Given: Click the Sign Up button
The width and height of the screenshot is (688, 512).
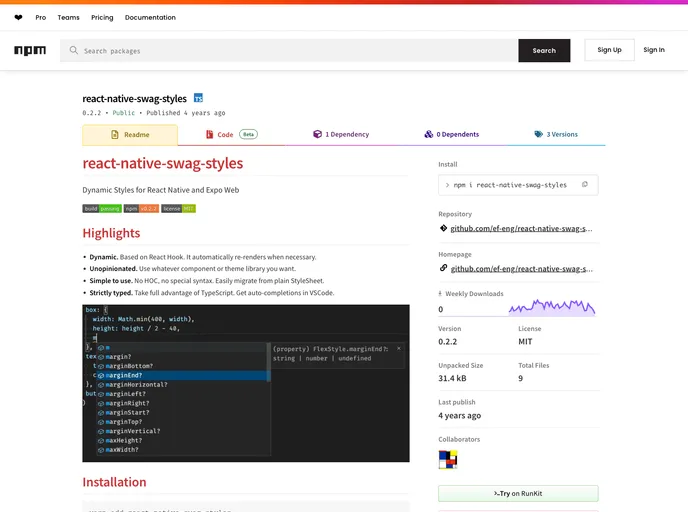Looking at the screenshot, I should click(x=609, y=50).
